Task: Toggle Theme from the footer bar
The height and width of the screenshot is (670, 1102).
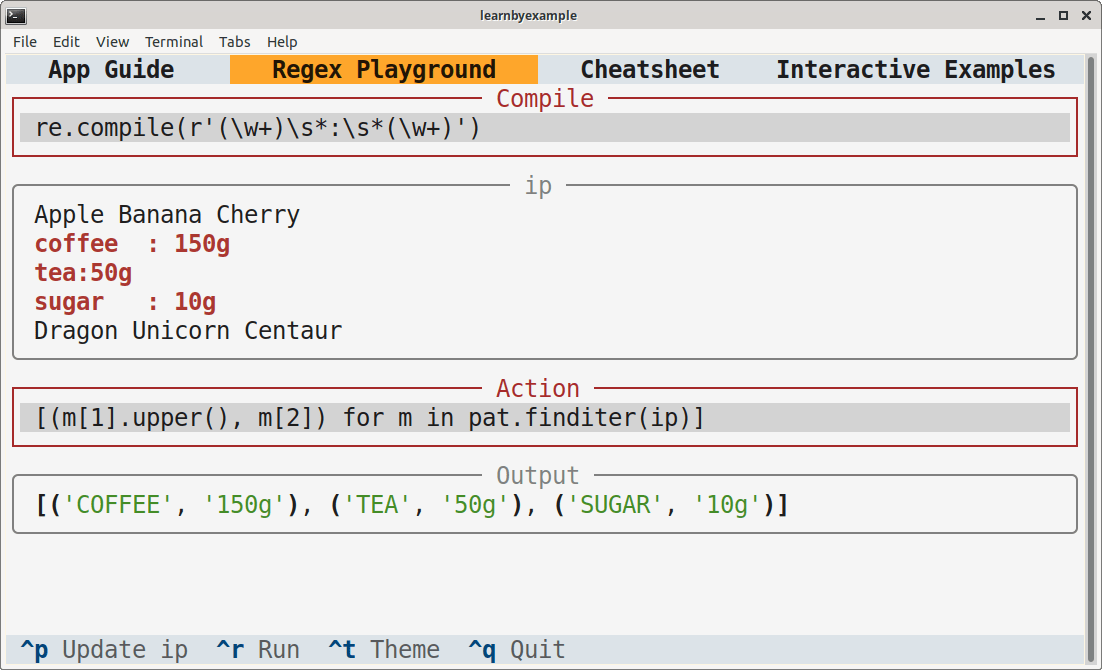Action: coord(385,650)
